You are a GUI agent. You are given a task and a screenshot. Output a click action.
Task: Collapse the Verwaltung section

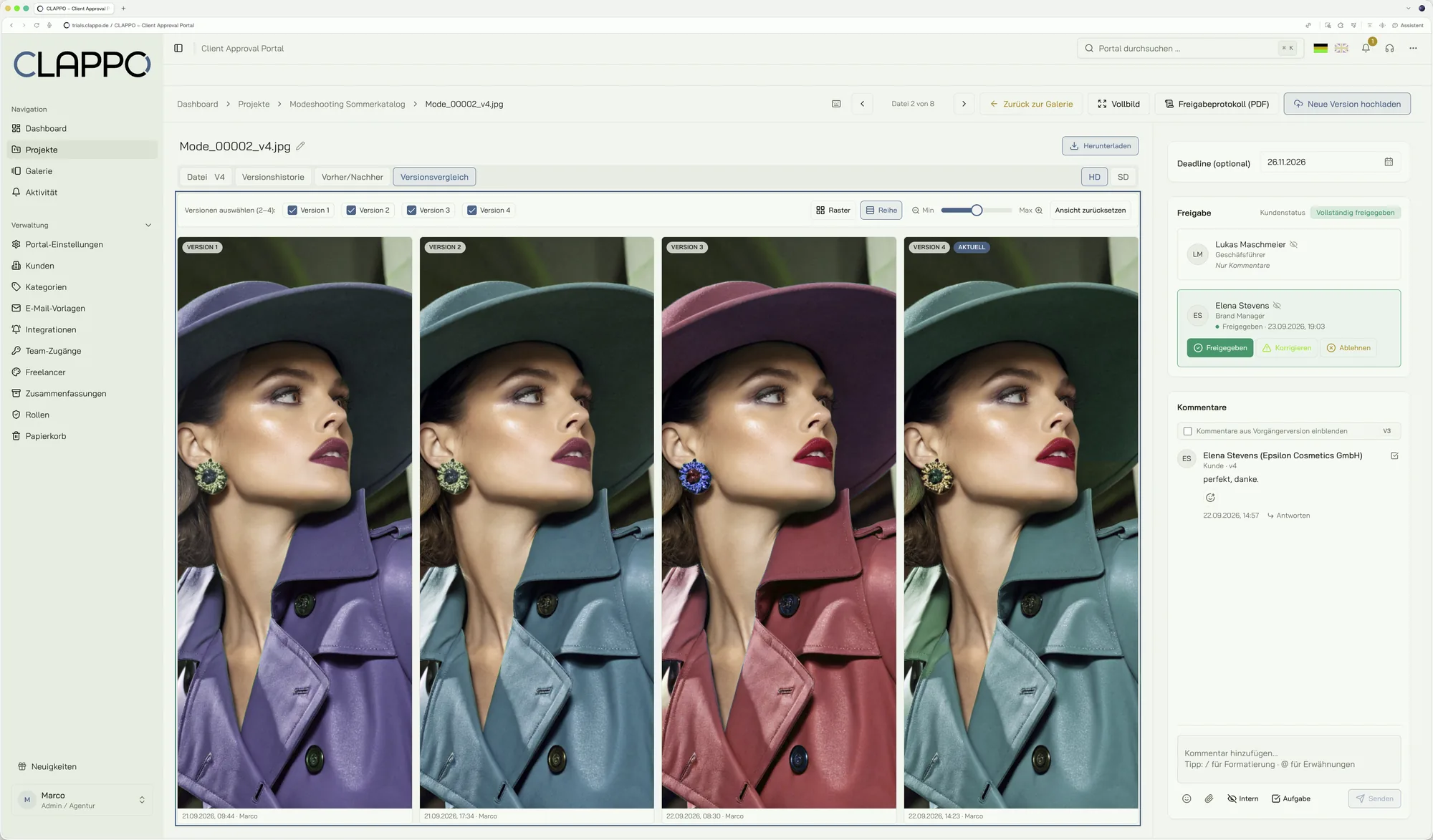coord(148,225)
